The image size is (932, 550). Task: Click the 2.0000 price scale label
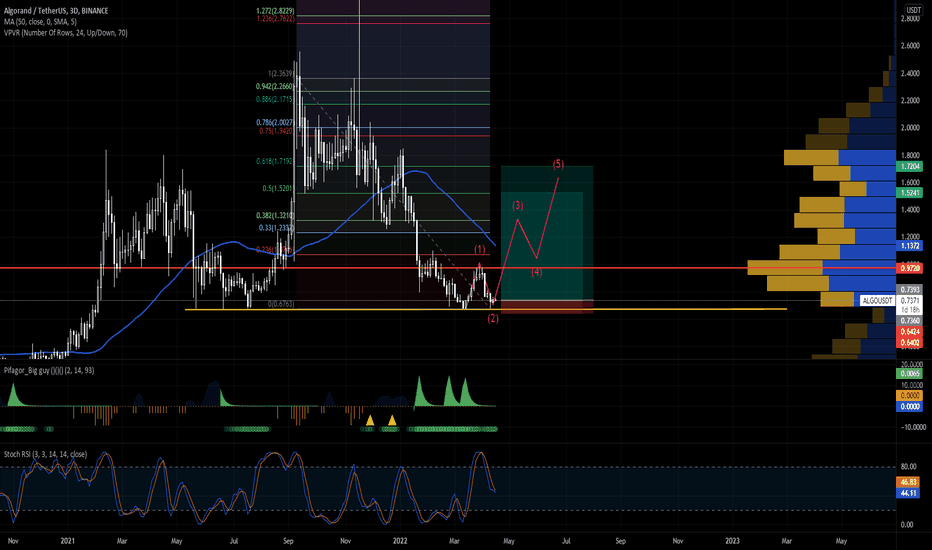click(910, 128)
